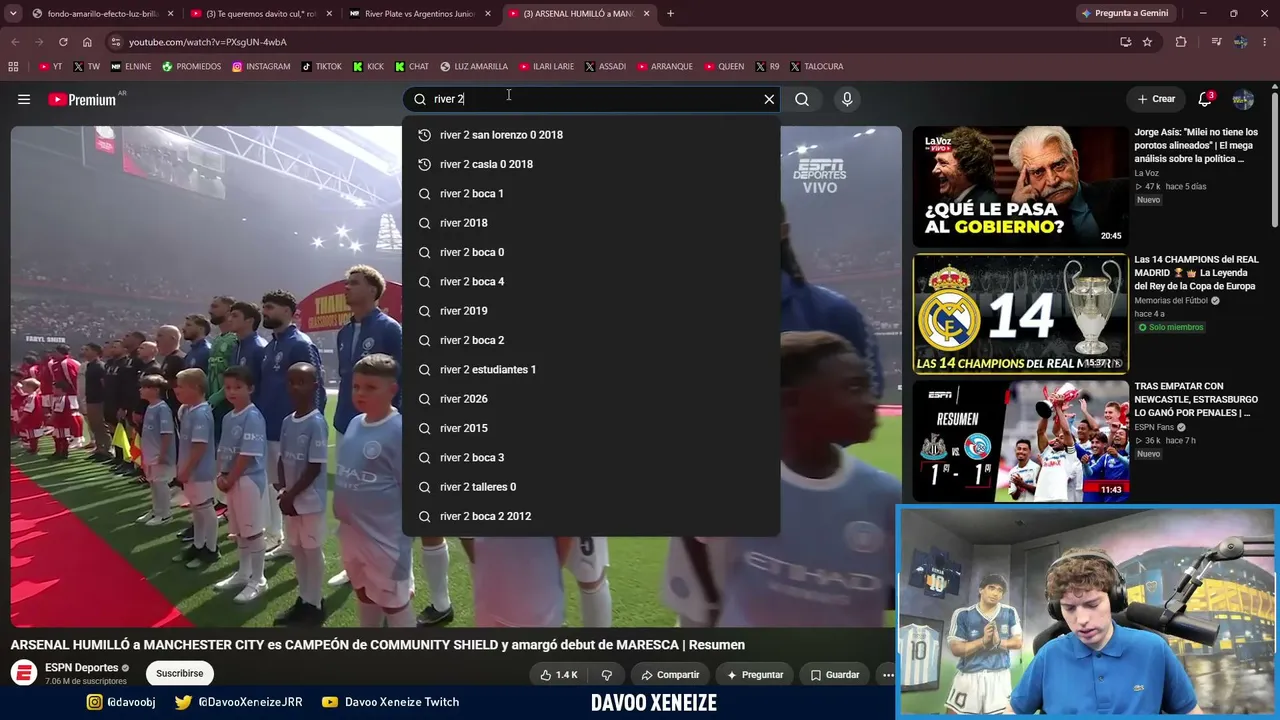
Task: Select suggestion river 2 san lorenzo 0 2018
Action: click(x=591, y=135)
